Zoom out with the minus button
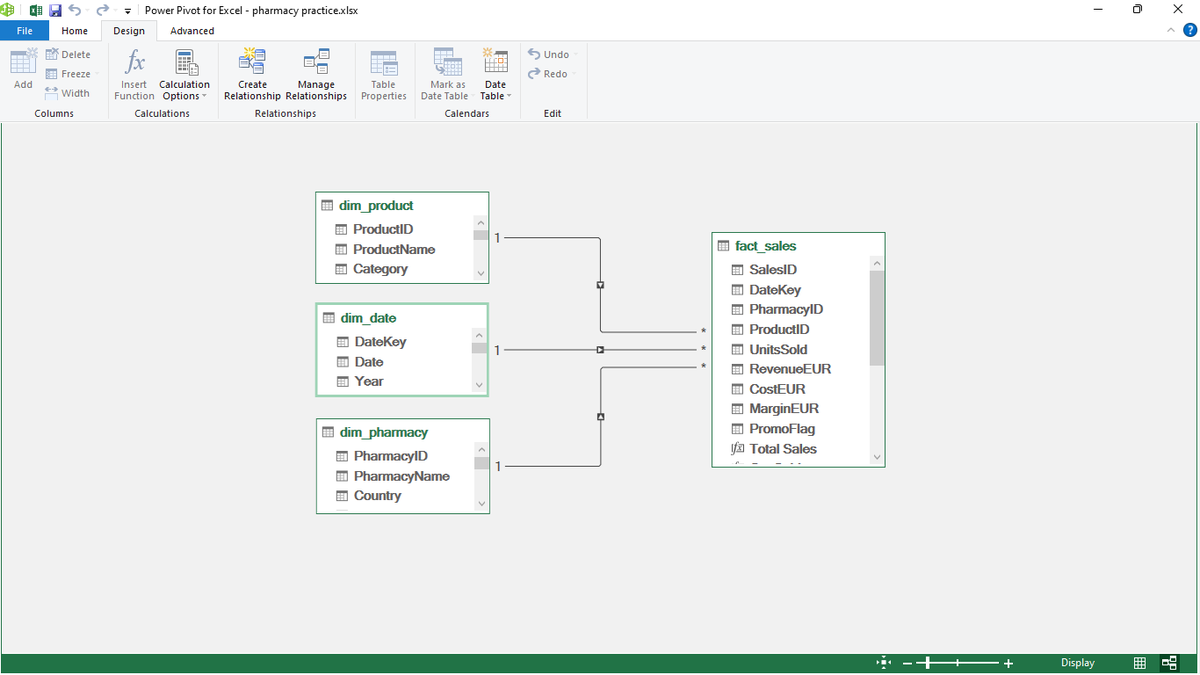The image size is (1200, 675). click(x=907, y=663)
